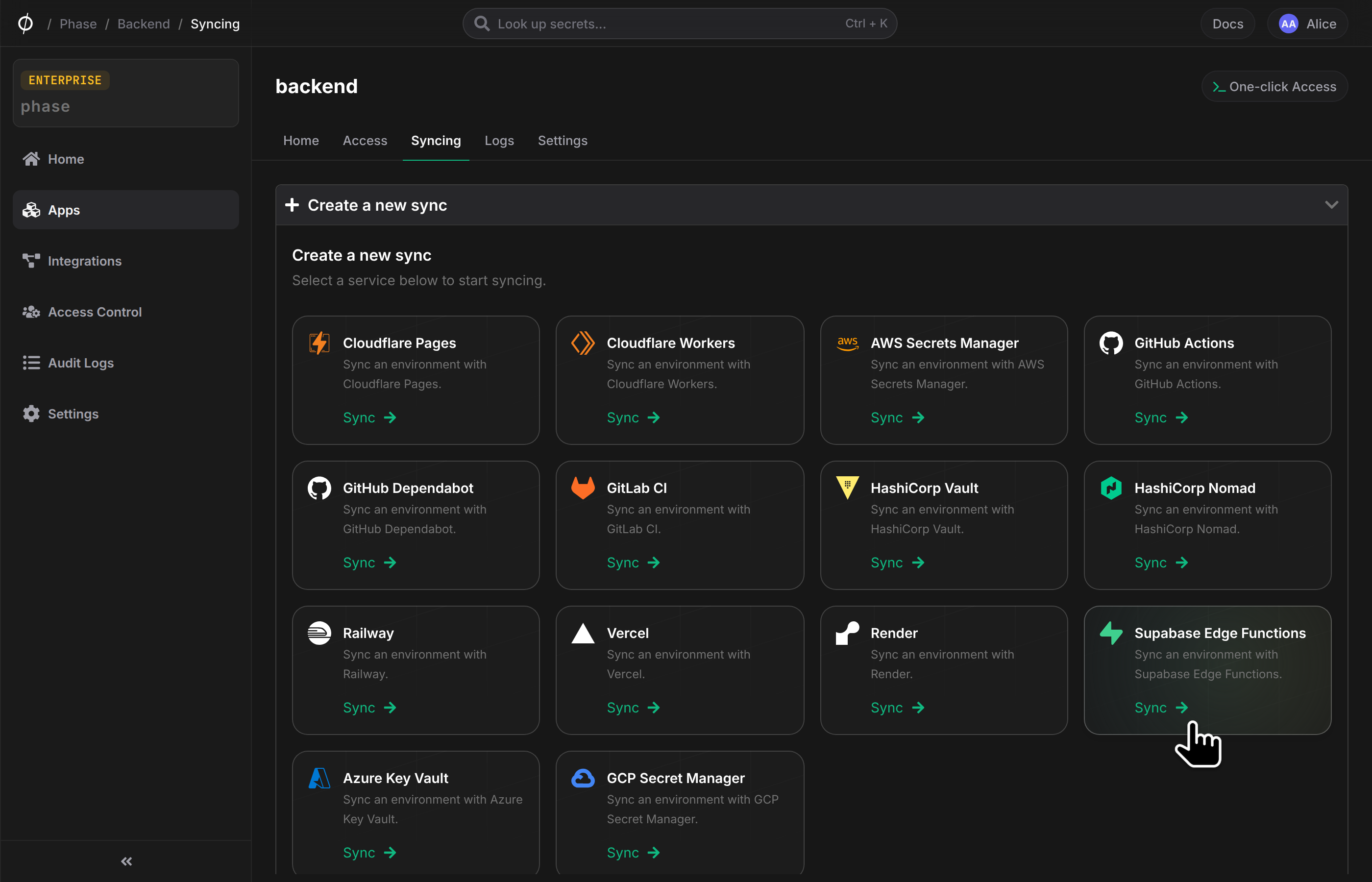This screenshot has height=882, width=1372.
Task: Click Sync under Azure Key Vault
Action: pos(369,852)
